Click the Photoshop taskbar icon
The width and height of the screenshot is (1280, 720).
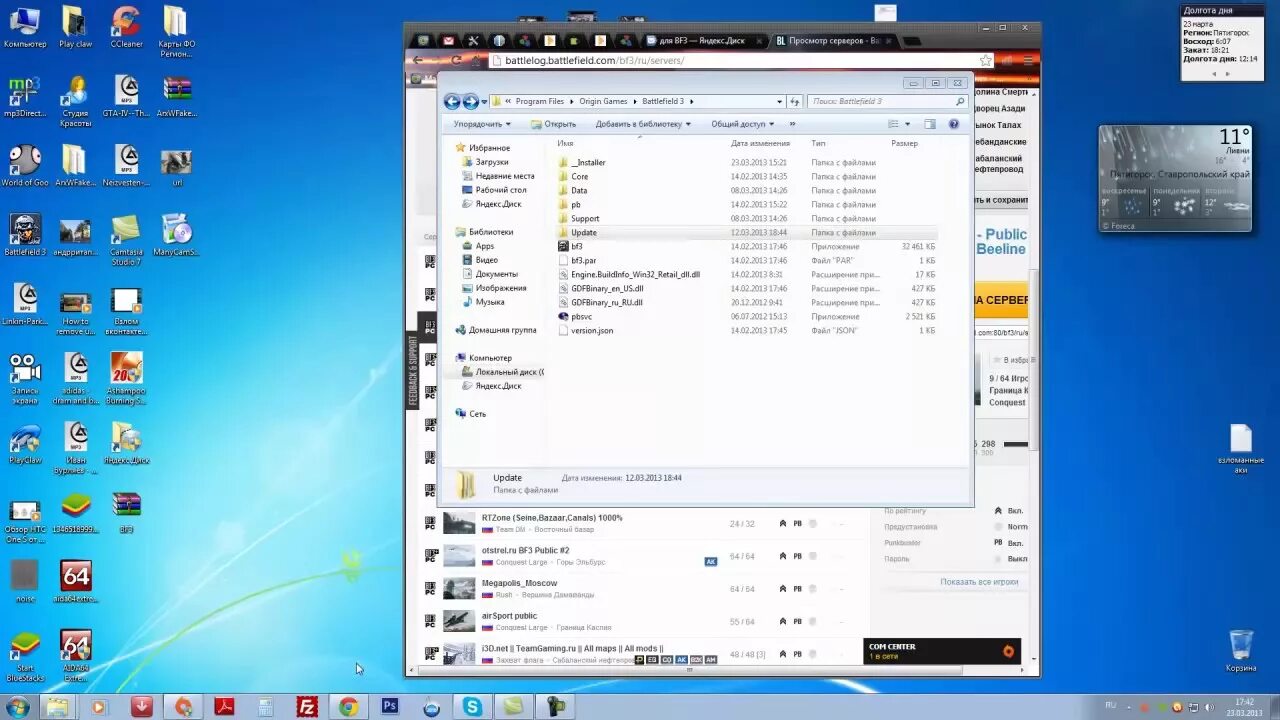pos(390,707)
